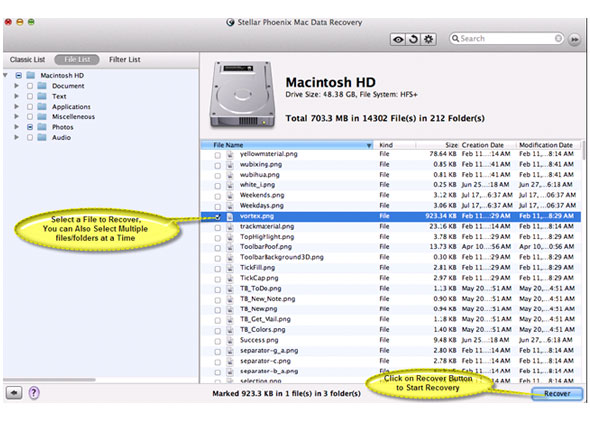Toggle the Photos folder checkbox
This screenshot has height=421, width=590.
pos(30,127)
